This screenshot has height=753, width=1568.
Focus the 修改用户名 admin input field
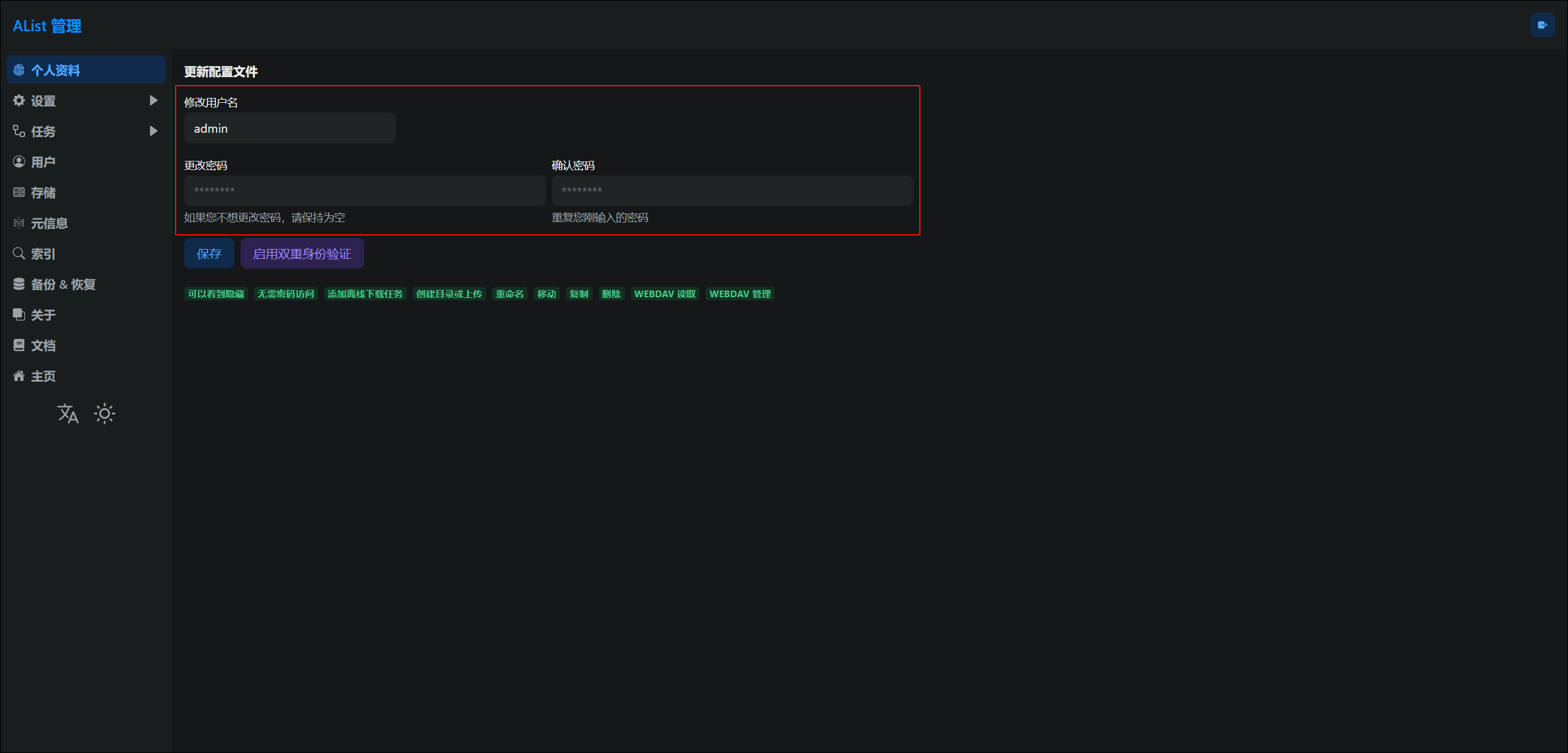[289, 128]
